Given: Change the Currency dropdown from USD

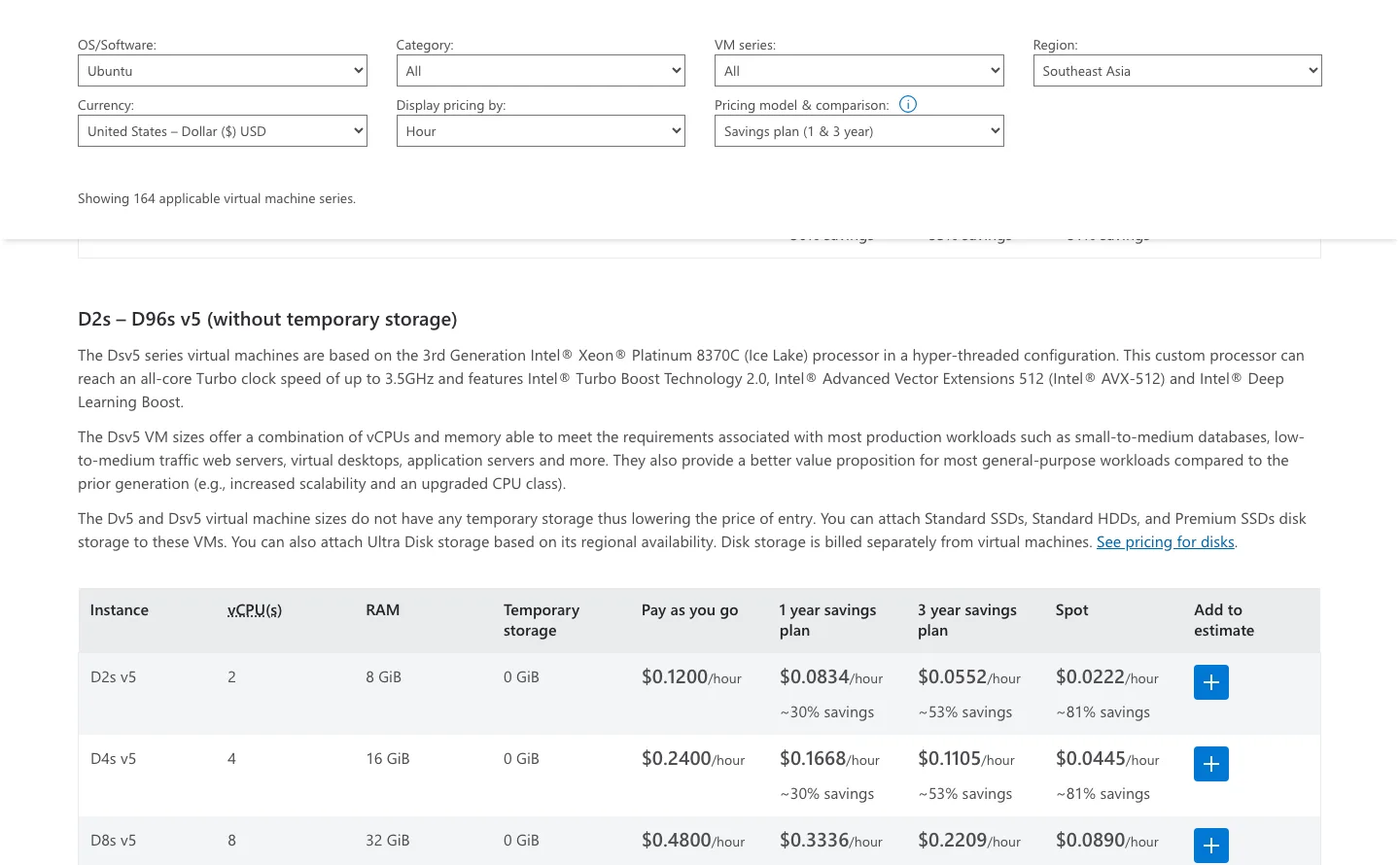Looking at the screenshot, I should (223, 131).
